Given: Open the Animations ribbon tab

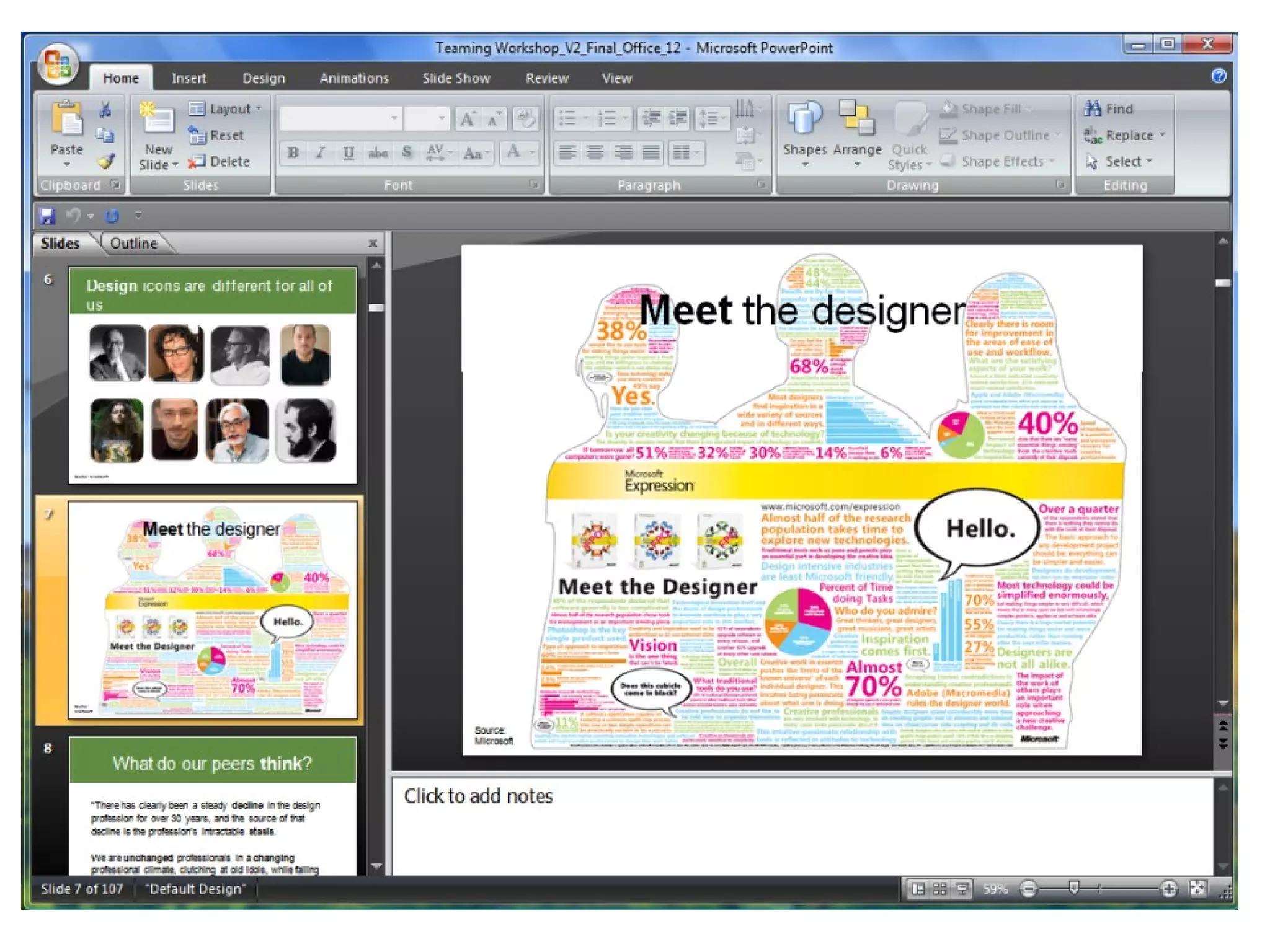Looking at the screenshot, I should coord(354,78).
